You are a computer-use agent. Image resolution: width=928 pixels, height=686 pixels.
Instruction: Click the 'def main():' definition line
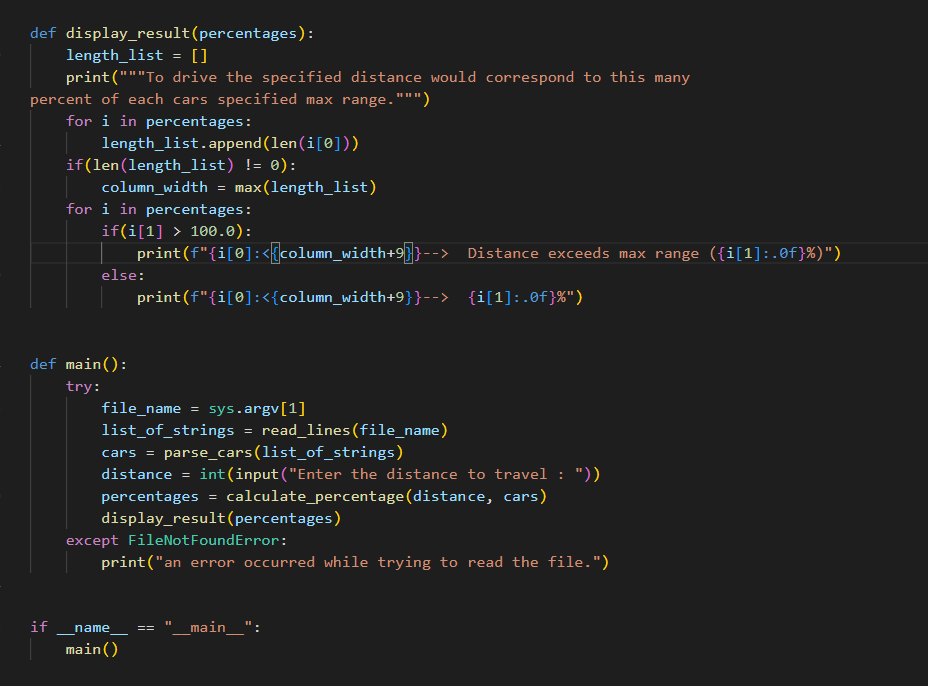point(79,364)
